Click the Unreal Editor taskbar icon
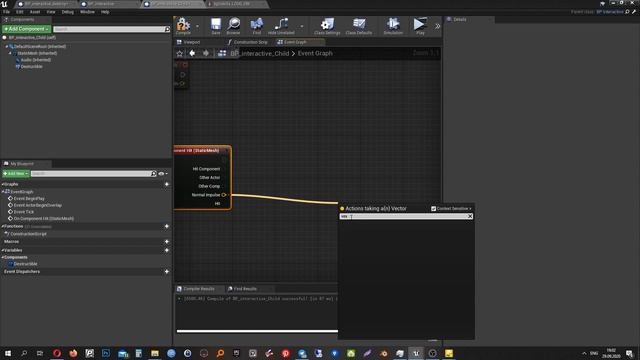 pyautogui.click(x=416, y=353)
